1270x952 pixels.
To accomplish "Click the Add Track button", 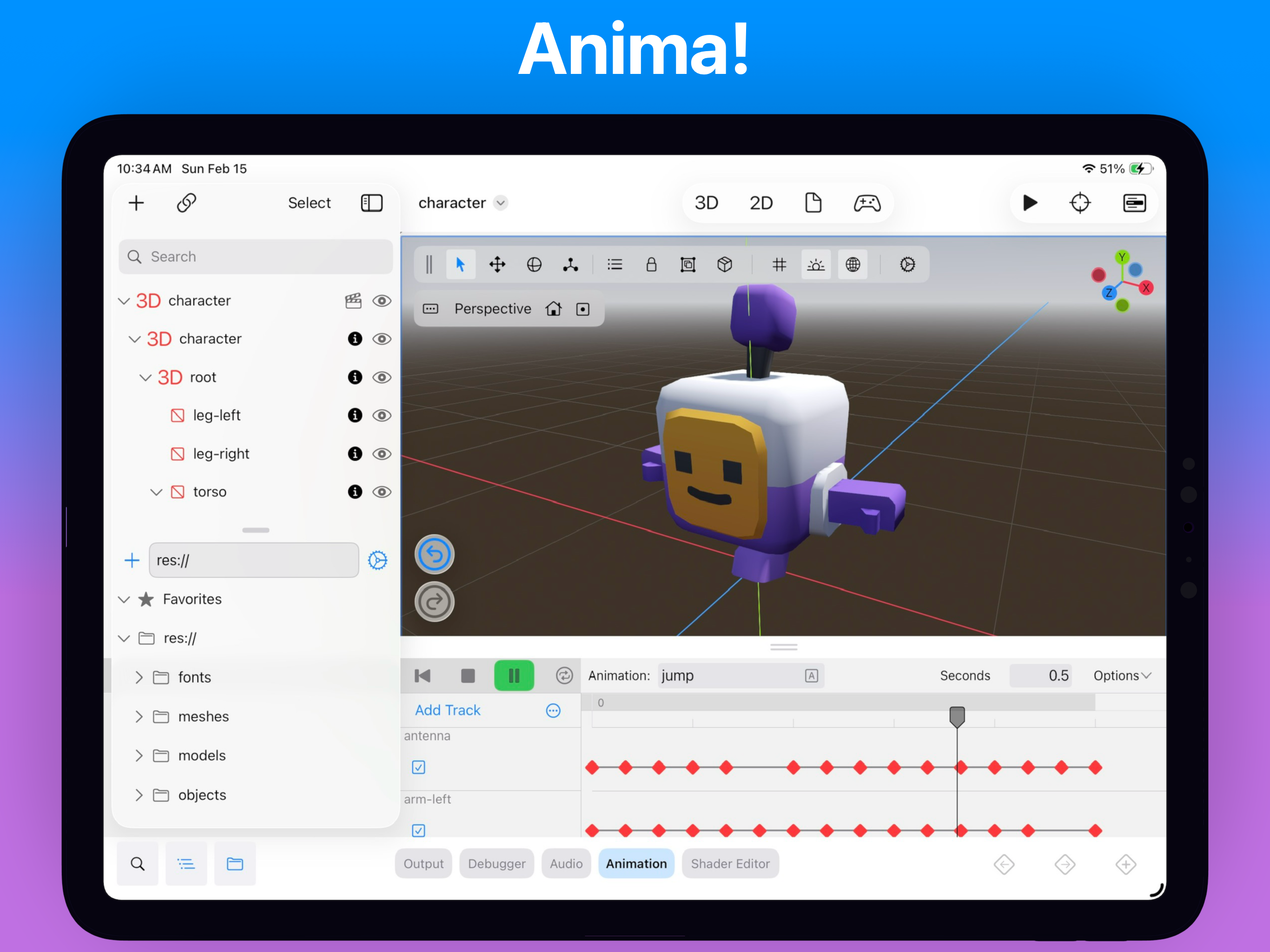I will pos(448,710).
